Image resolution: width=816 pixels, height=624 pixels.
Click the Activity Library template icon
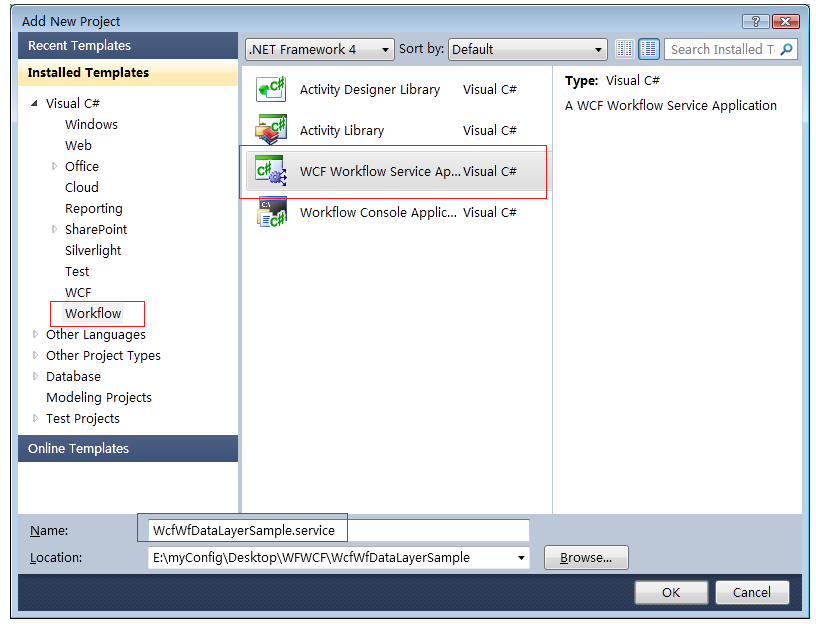(x=271, y=130)
